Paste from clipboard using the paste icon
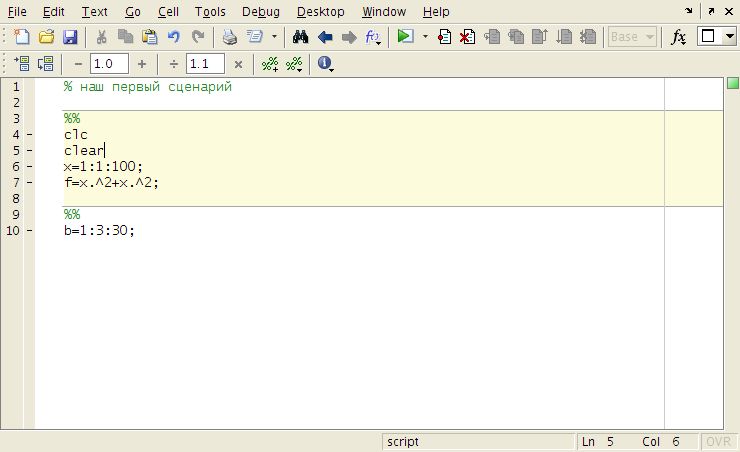Screen dimensions: 740x452 [x=150, y=36]
